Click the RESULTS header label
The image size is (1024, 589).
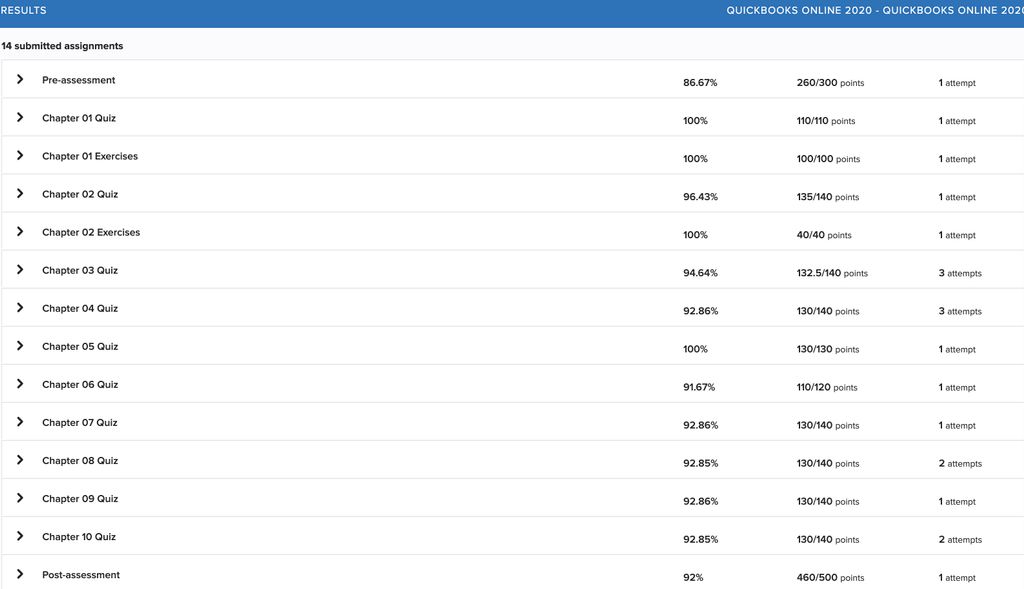coord(24,10)
